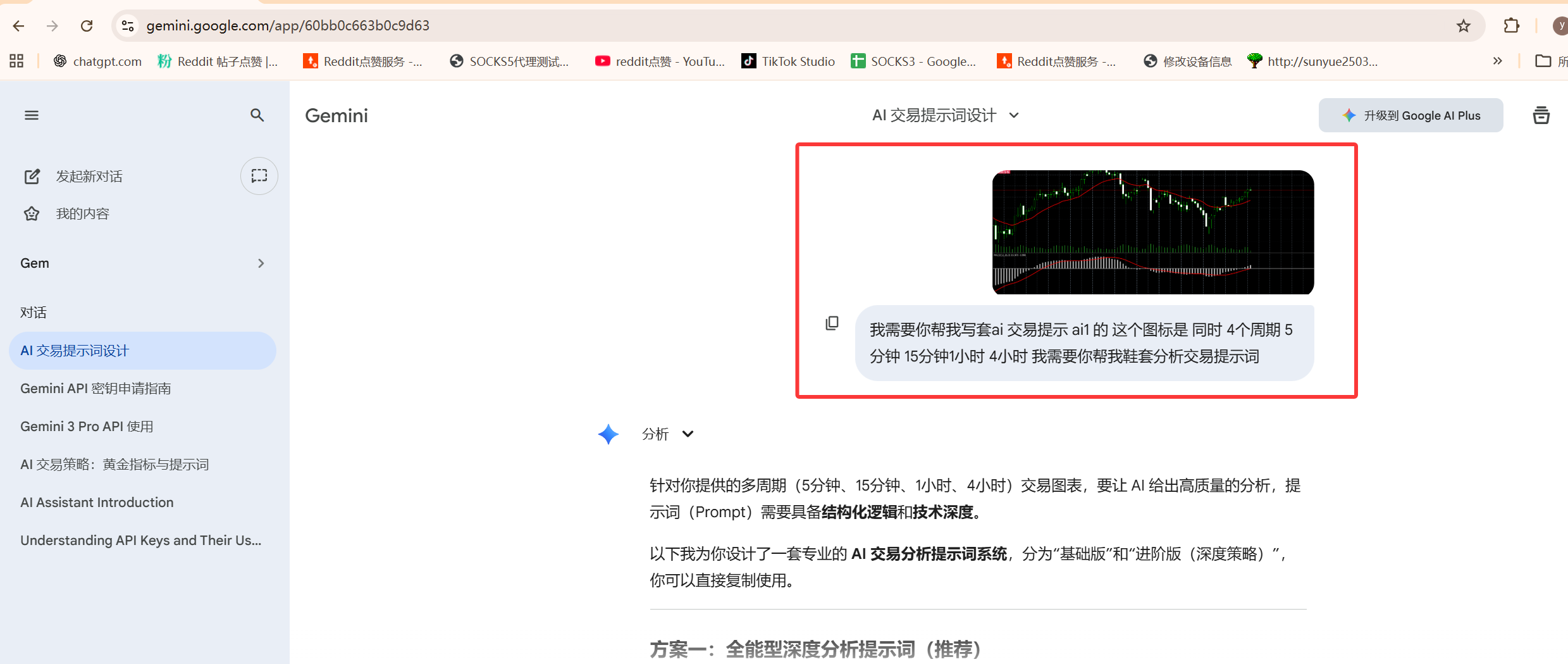Open chatgpt.com bookmark

[x=98, y=61]
